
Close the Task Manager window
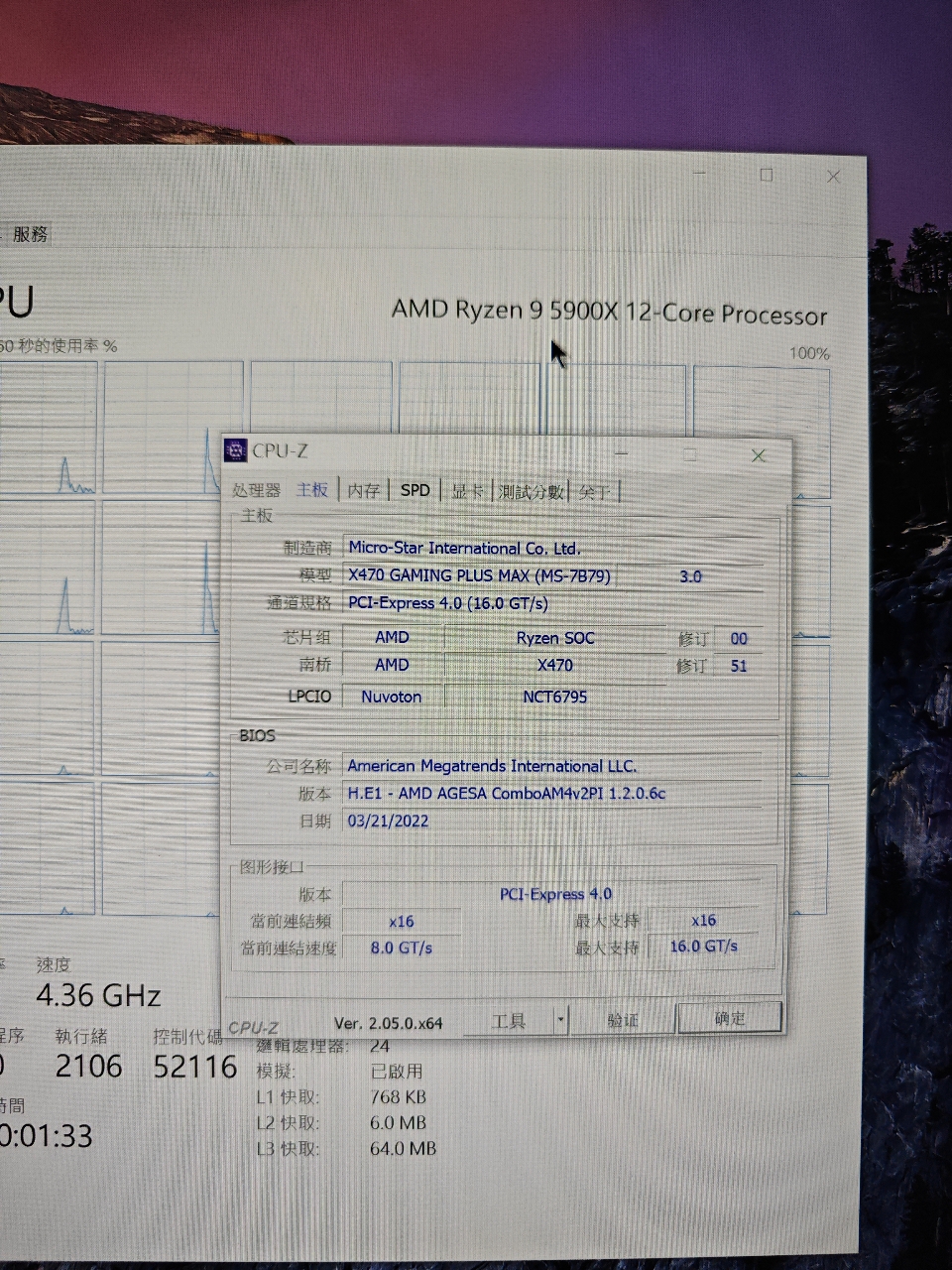[833, 177]
